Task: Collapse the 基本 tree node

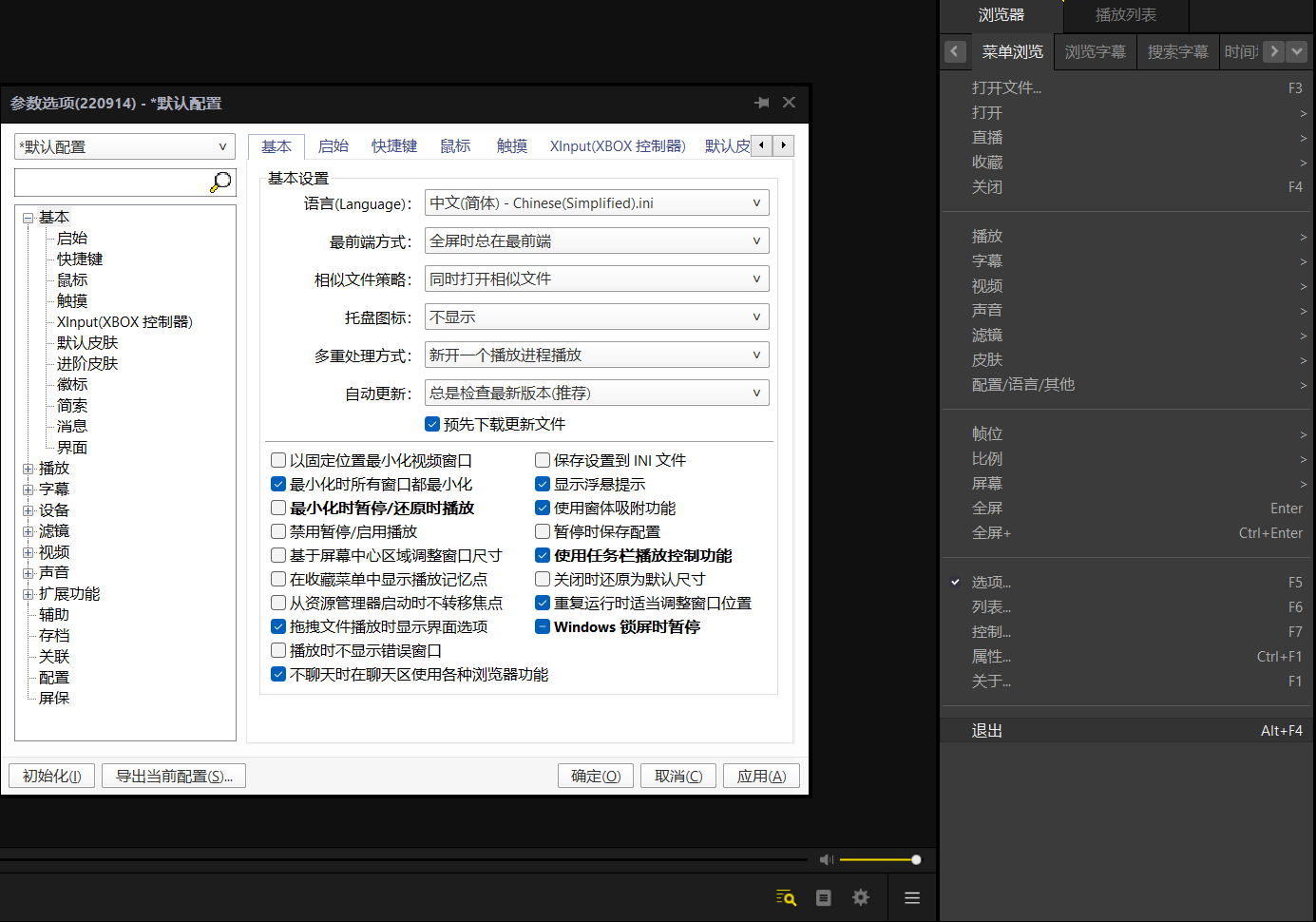Action: 29,218
